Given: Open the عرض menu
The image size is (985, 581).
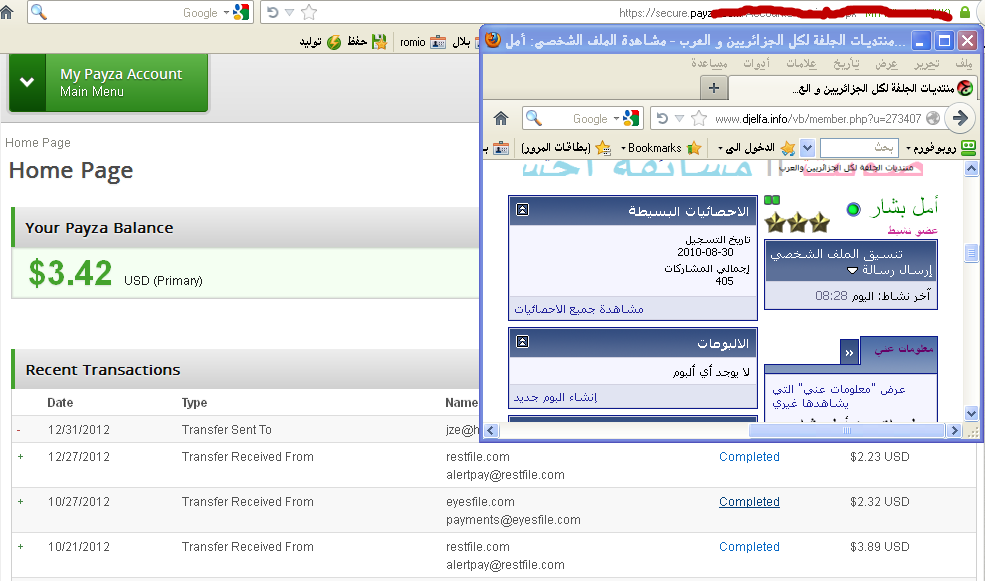Looking at the screenshot, I should coord(886,63).
